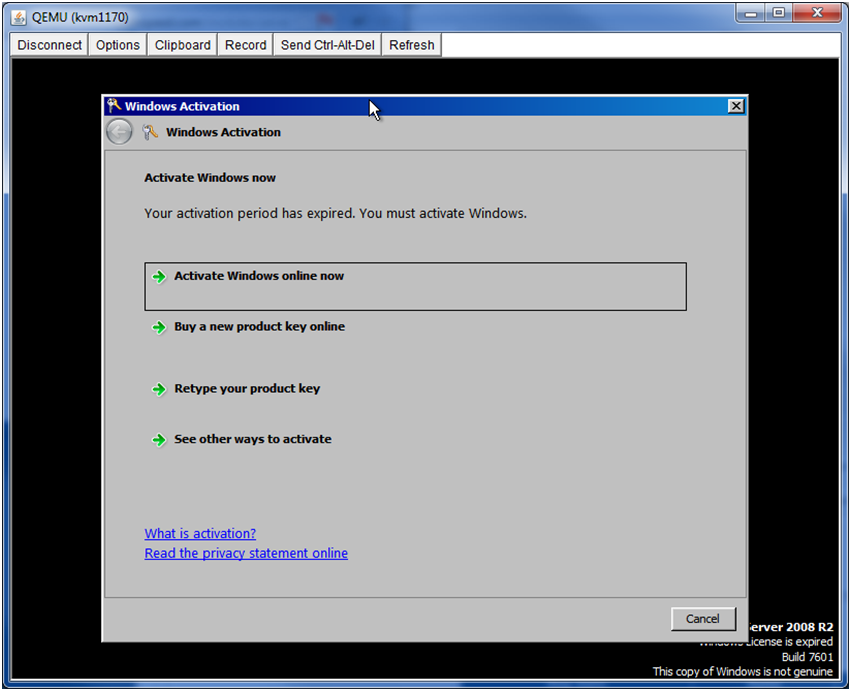Click the Java icon in the QEMU title bar
851x691 pixels.
click(x=19, y=17)
